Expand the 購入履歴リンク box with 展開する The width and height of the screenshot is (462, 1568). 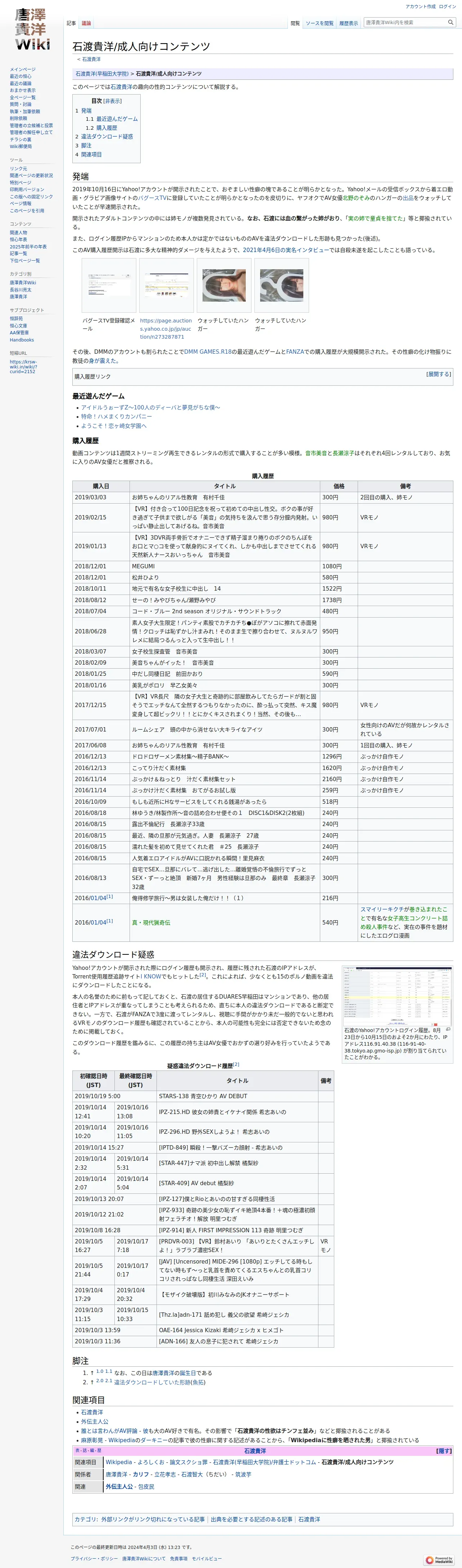pos(439,374)
